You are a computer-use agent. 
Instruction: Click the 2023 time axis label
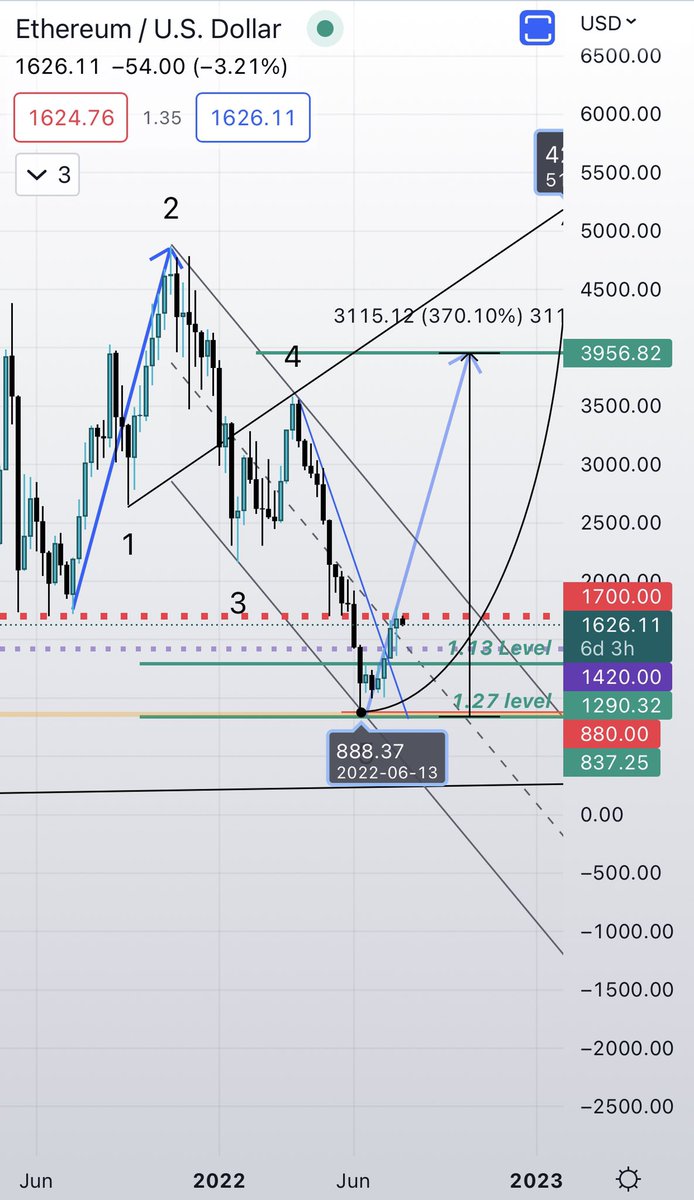(x=538, y=1180)
